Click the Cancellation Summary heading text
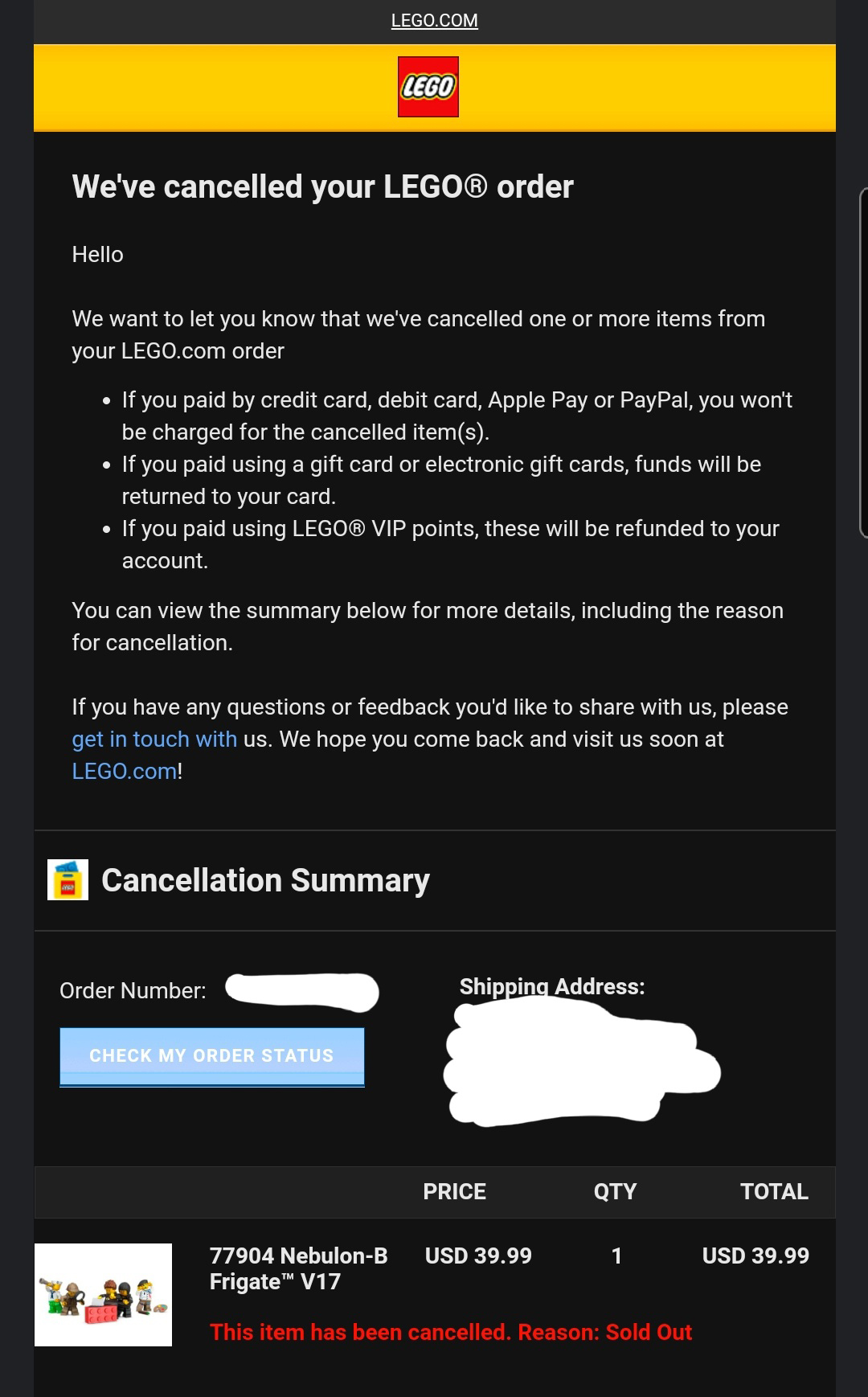The image size is (868, 1397). click(x=265, y=880)
